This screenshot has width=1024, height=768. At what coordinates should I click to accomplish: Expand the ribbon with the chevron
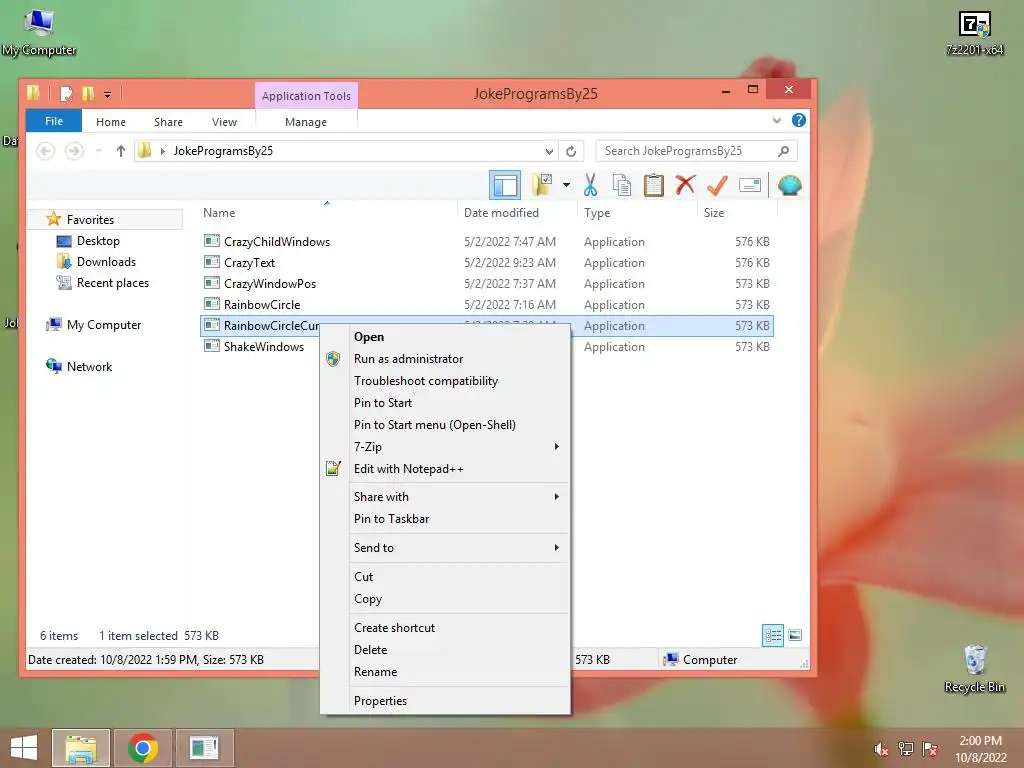click(776, 120)
